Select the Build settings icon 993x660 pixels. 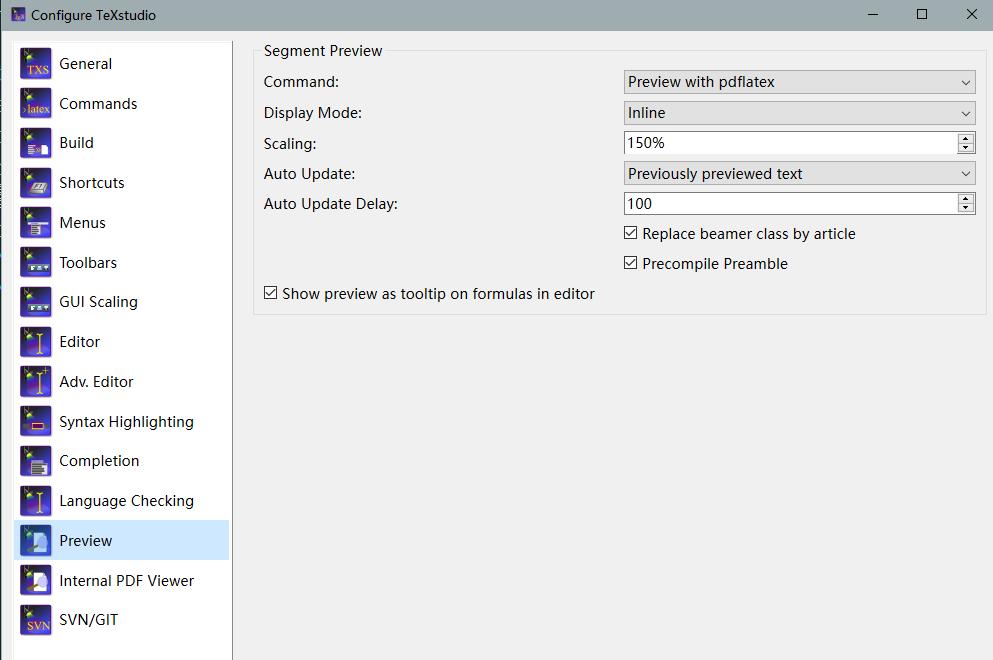coord(36,143)
